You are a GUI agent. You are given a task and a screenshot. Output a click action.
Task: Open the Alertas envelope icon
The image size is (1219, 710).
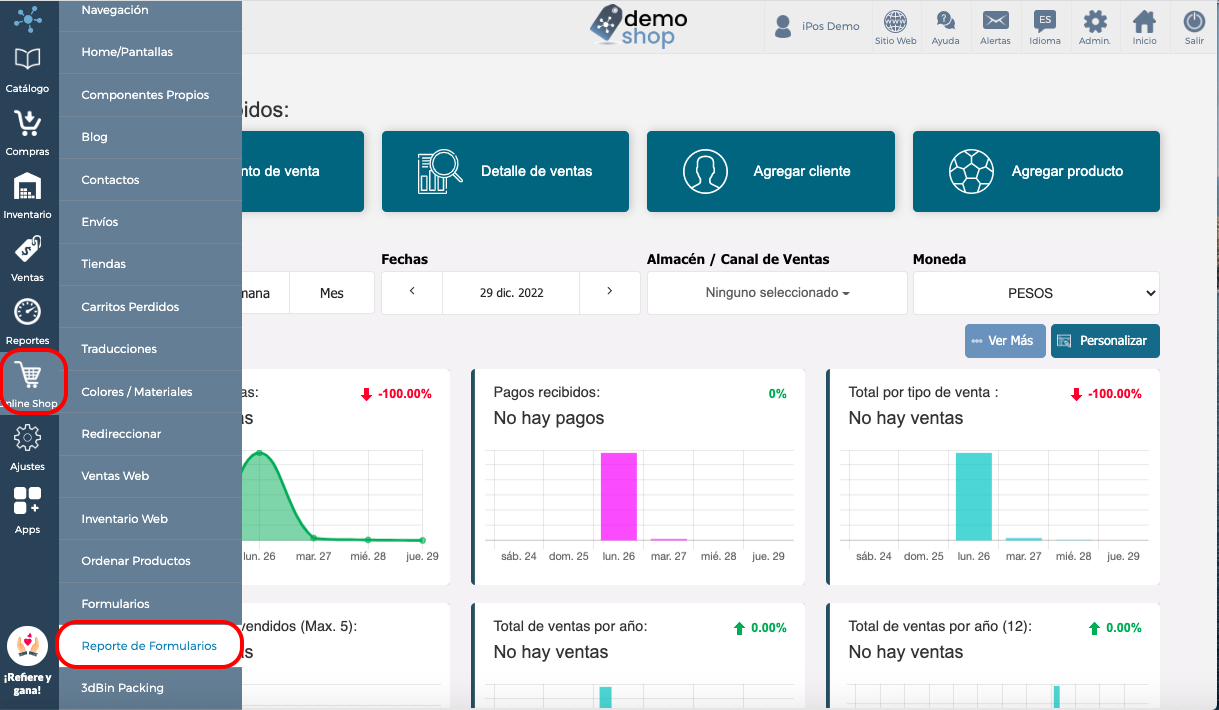click(x=995, y=21)
